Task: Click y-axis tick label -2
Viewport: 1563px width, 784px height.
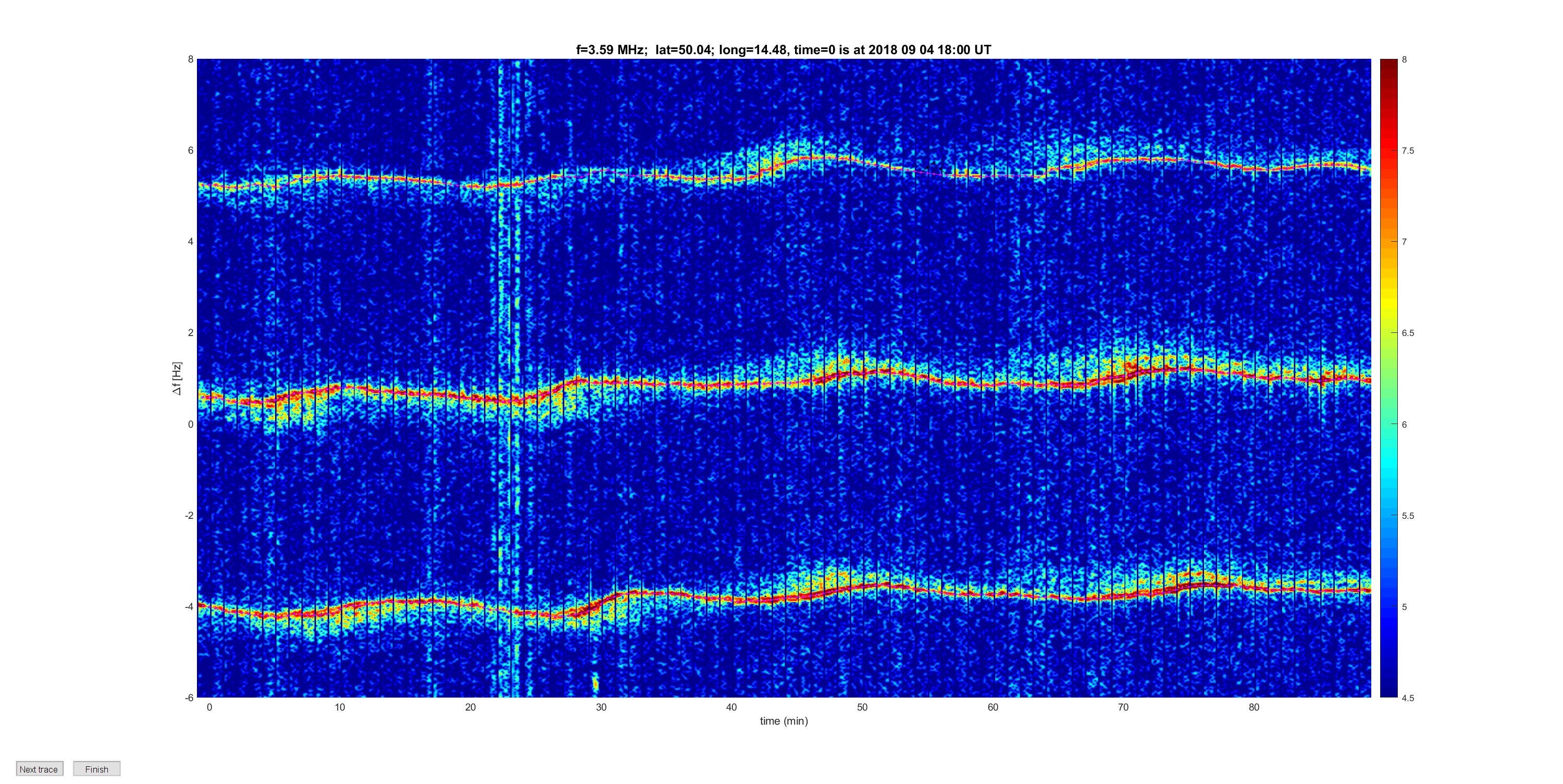Action: point(189,515)
